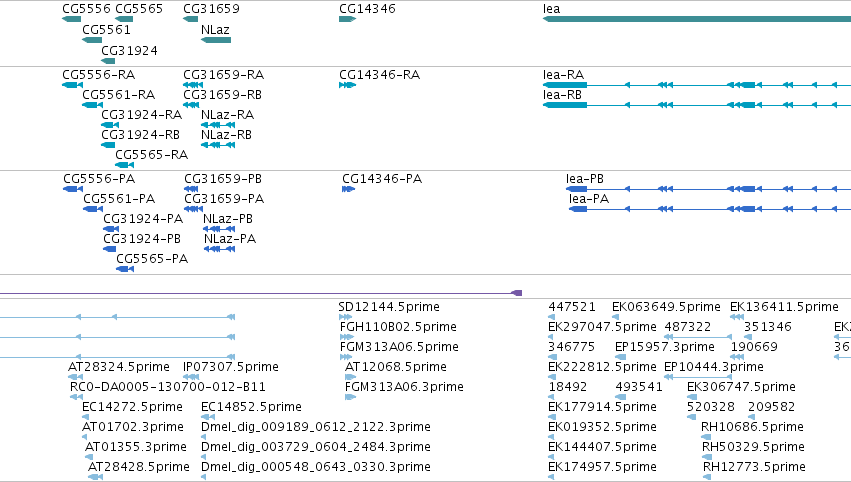Click the CG5556 gene label
Viewport: 851px width, 482px height.
click(x=86, y=9)
